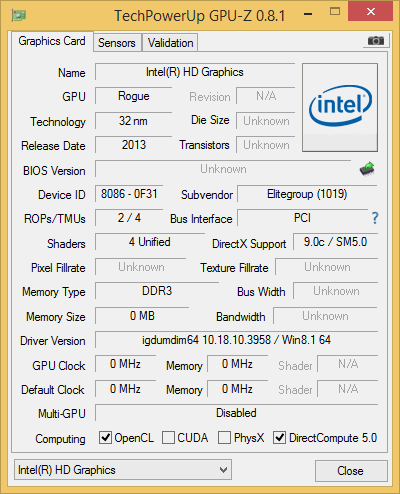Click the Bus Interface question mark
The image size is (400, 494).
375,218
